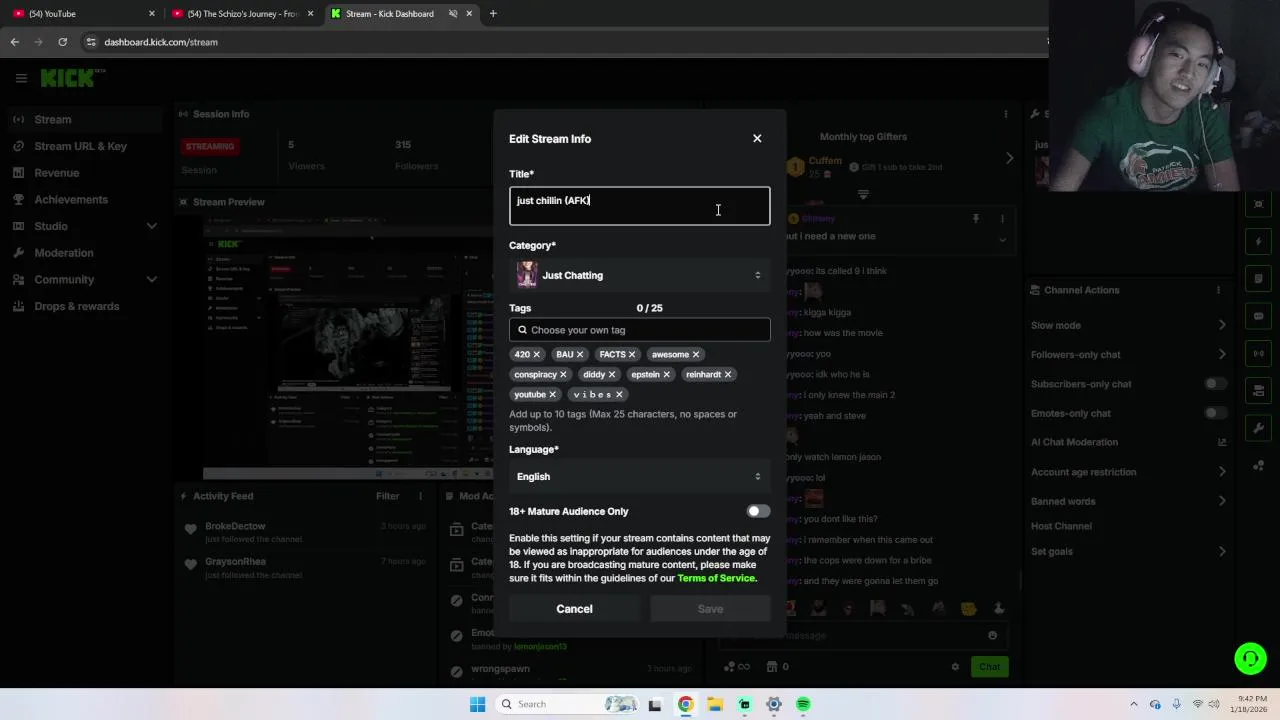Switch to The Schizo's Journey browser tab
This screenshot has width=1280, height=720.
243,14
